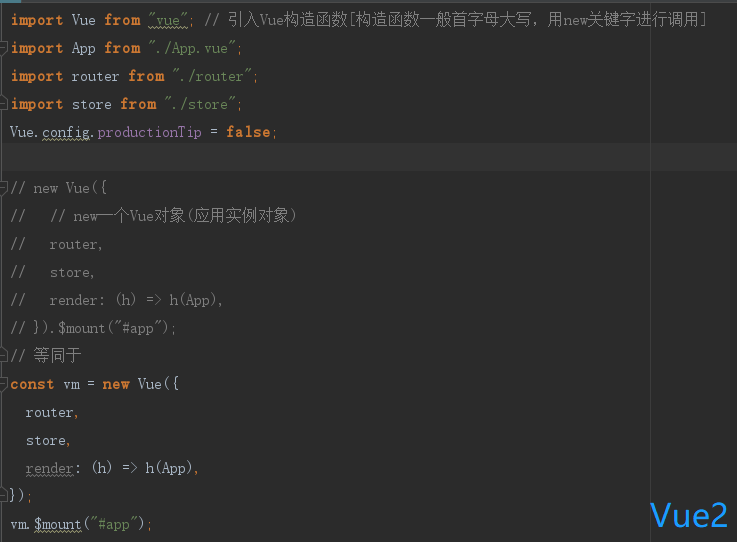Click the $mount call on last line
The image size is (737, 542).
coord(58,524)
